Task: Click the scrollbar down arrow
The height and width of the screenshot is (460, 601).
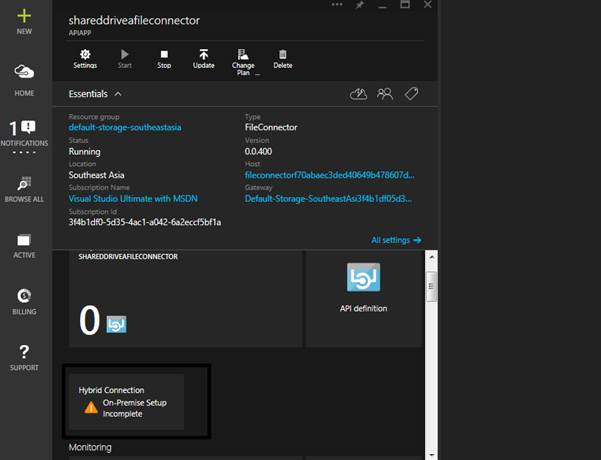Action: point(432,455)
